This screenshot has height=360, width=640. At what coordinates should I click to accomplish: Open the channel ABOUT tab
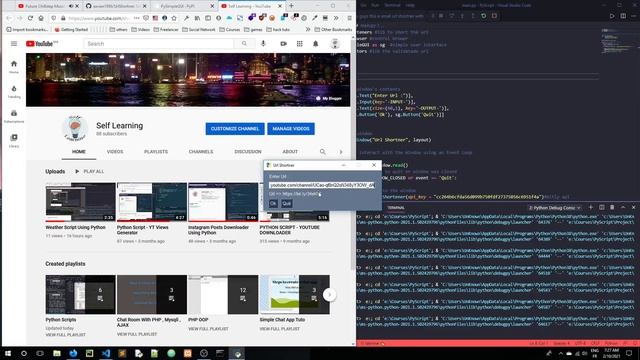click(290, 151)
